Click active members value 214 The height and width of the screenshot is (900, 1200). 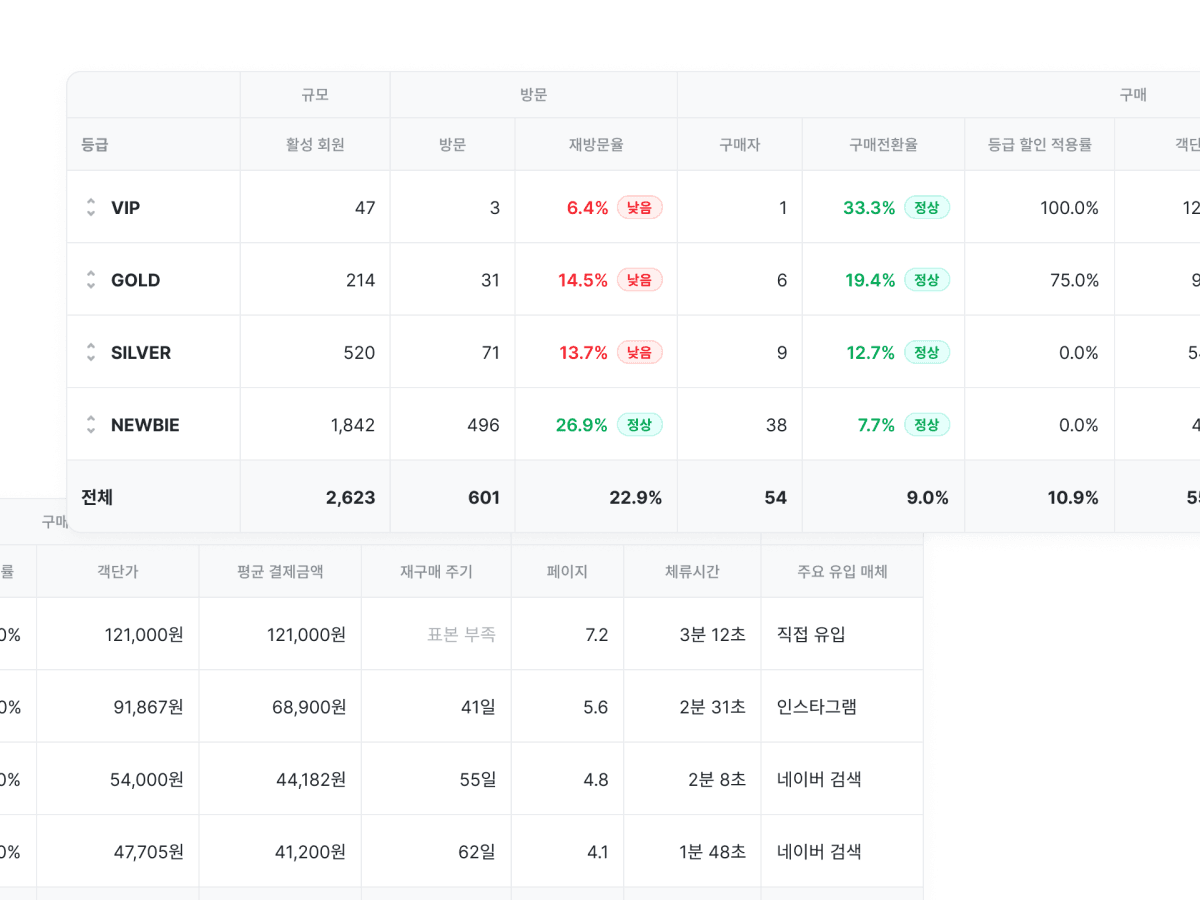click(x=360, y=280)
